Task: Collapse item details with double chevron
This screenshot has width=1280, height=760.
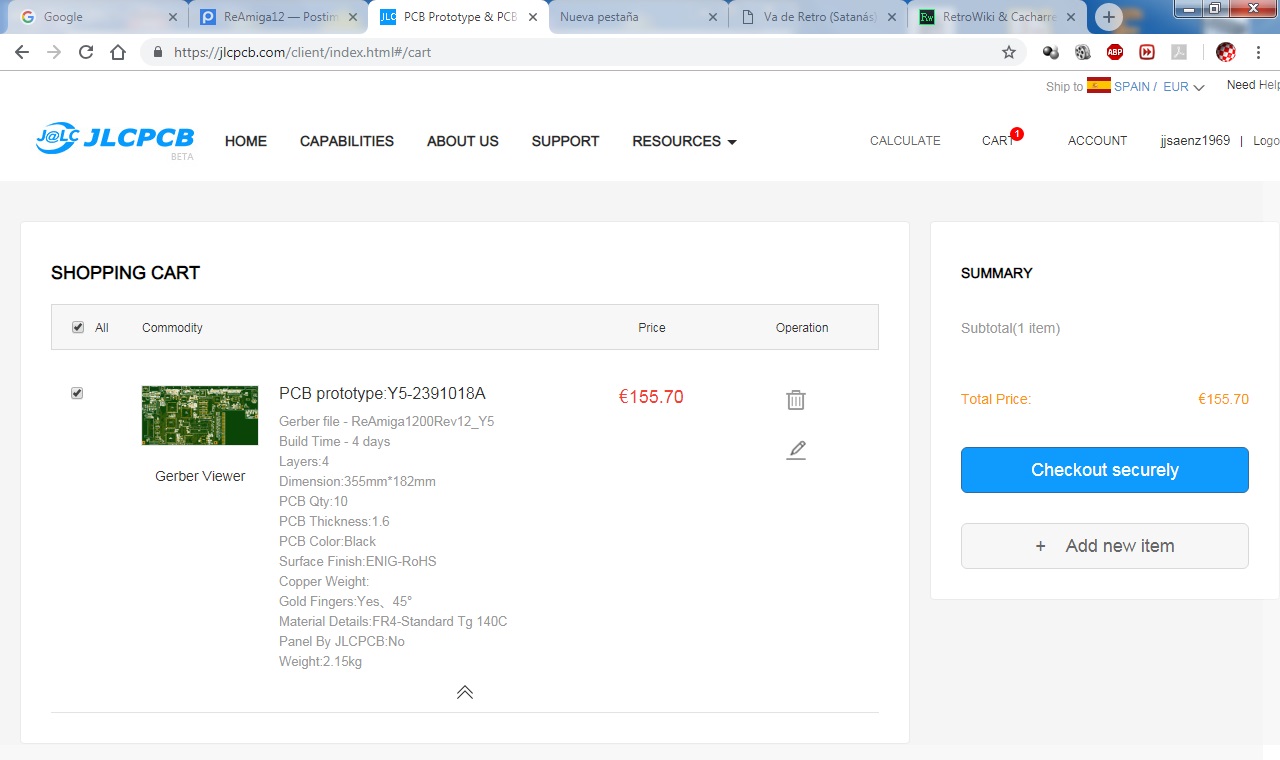Action: tap(465, 692)
